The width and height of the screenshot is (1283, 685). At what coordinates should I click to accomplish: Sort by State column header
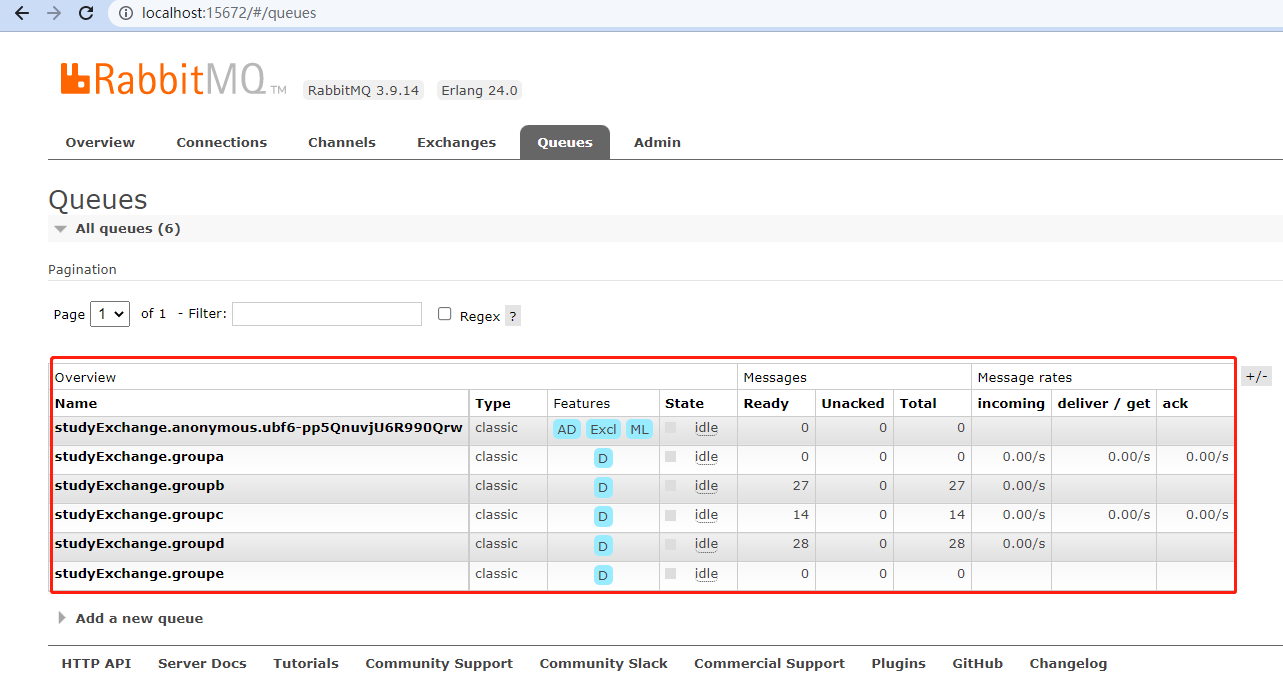pyautogui.click(x=685, y=404)
